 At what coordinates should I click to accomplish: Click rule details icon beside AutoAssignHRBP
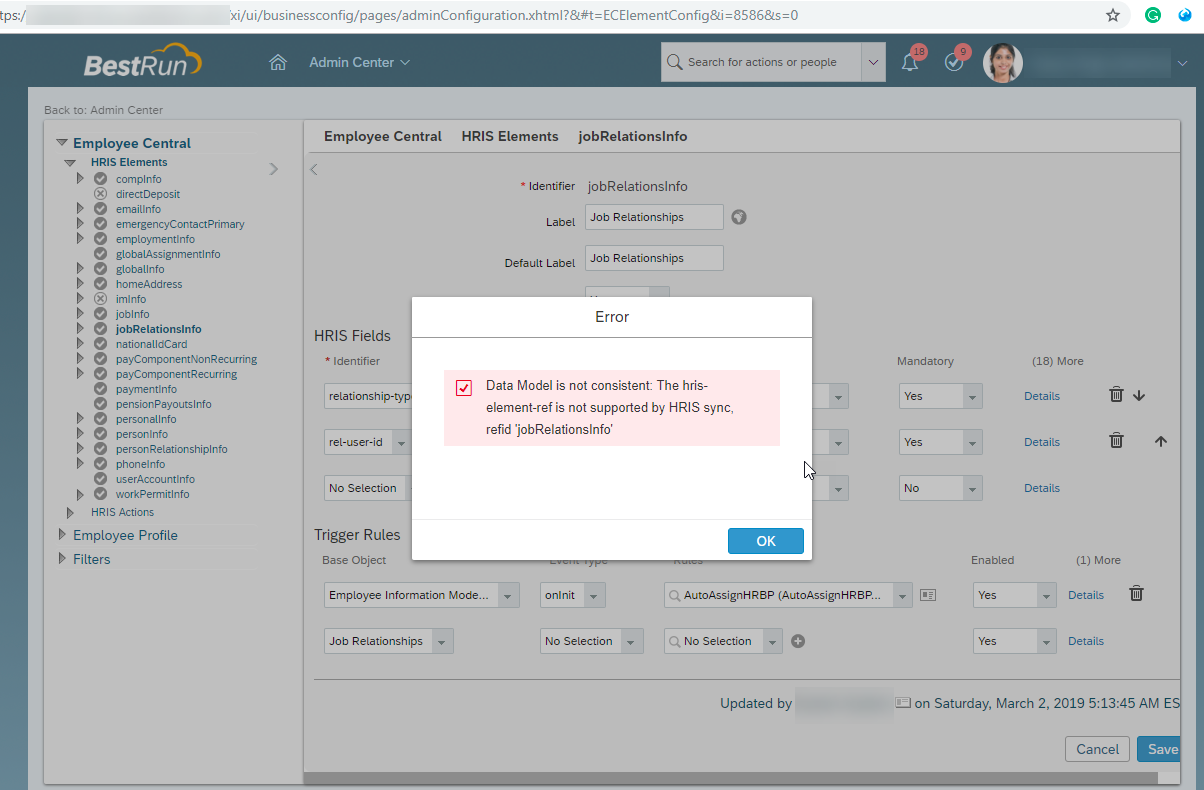click(x=928, y=595)
